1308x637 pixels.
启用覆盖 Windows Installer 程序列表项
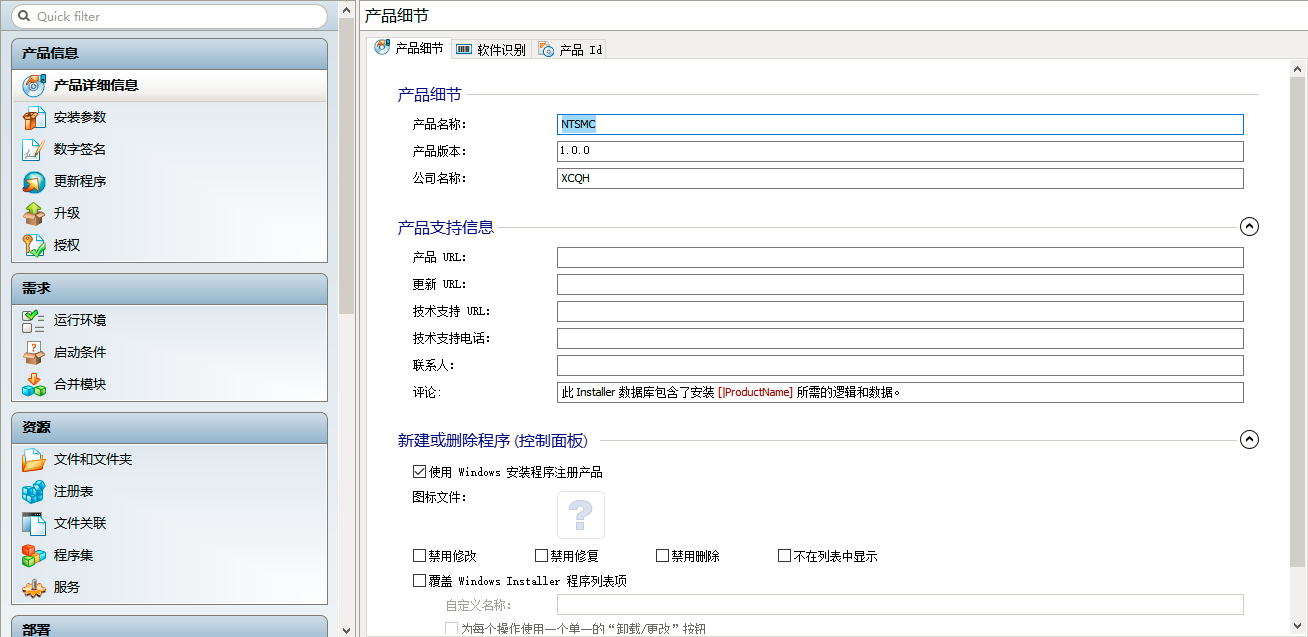[419, 580]
